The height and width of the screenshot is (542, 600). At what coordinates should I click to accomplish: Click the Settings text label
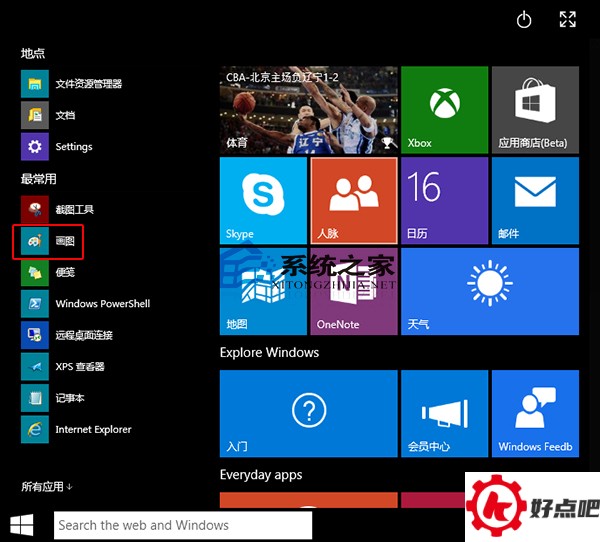point(74,147)
